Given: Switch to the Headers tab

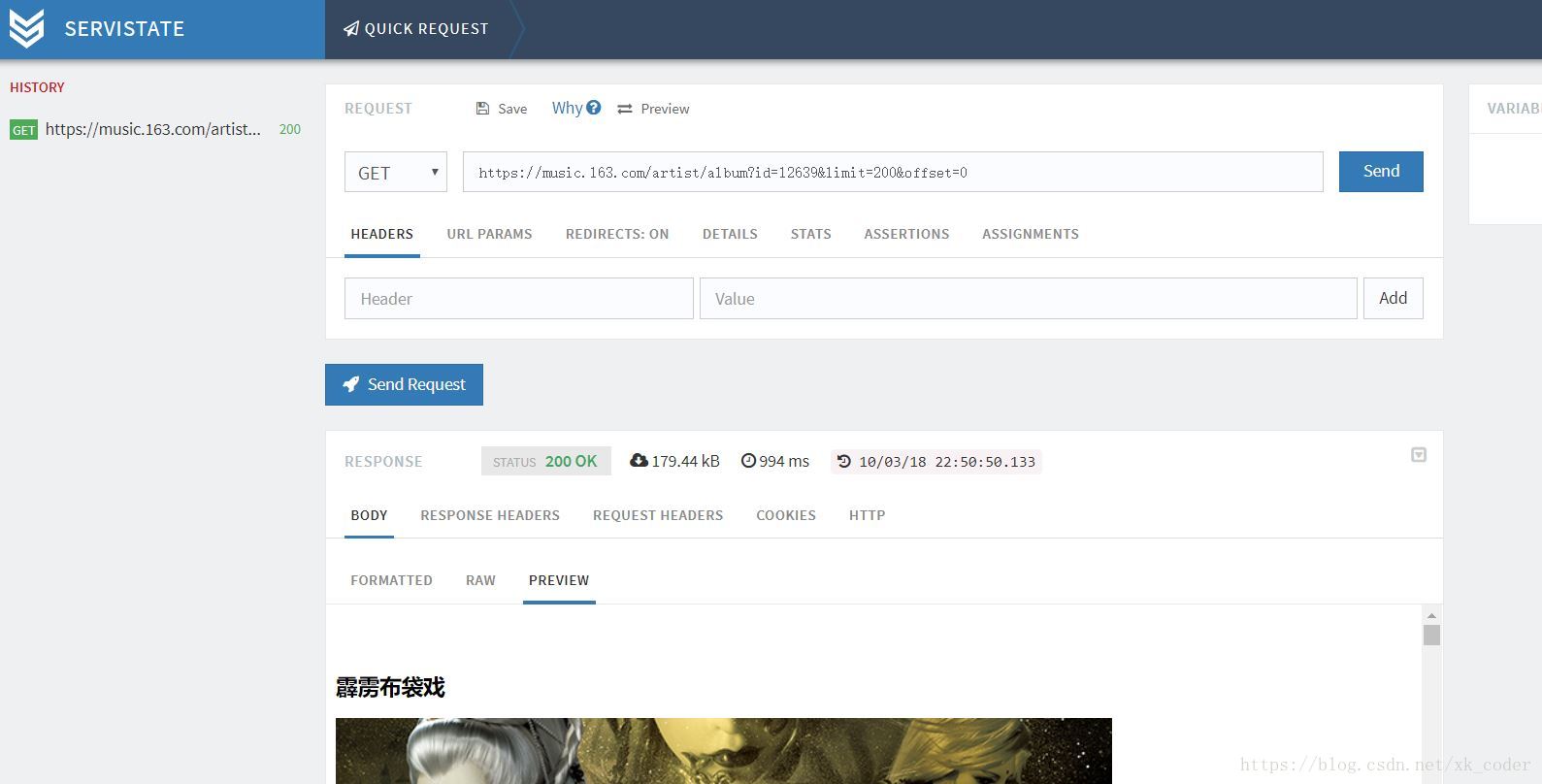Looking at the screenshot, I should (x=382, y=234).
